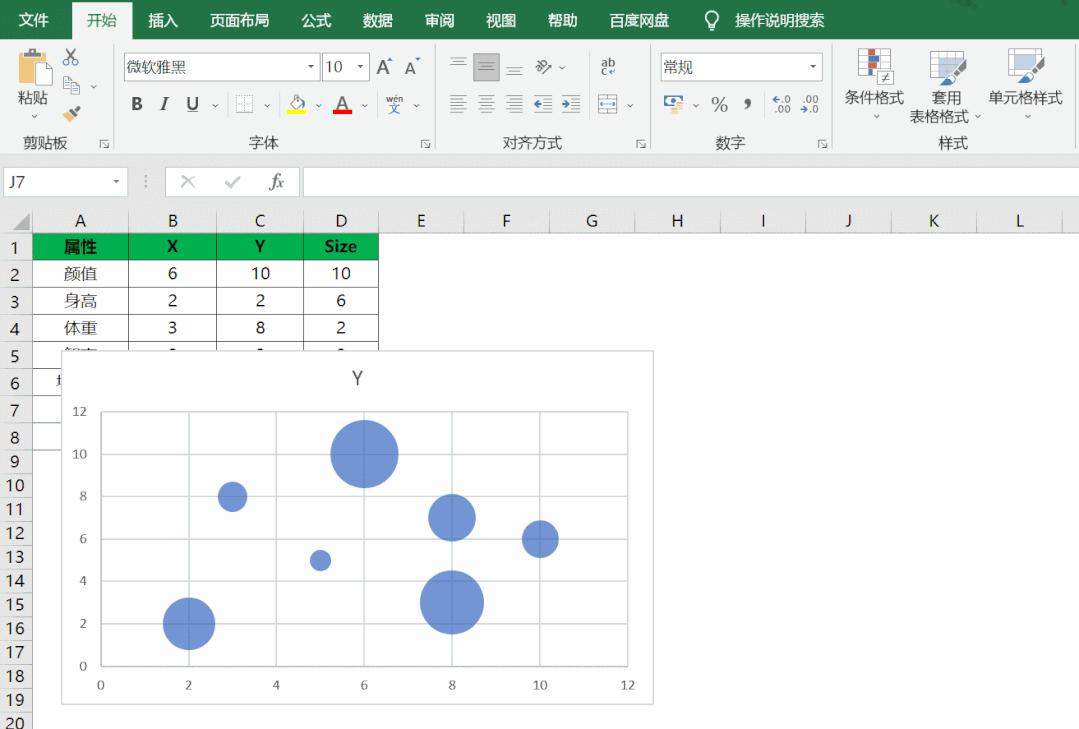This screenshot has width=1079, height=729.
Task: Switch to the 插入 ribbon tab
Action: tap(163, 19)
